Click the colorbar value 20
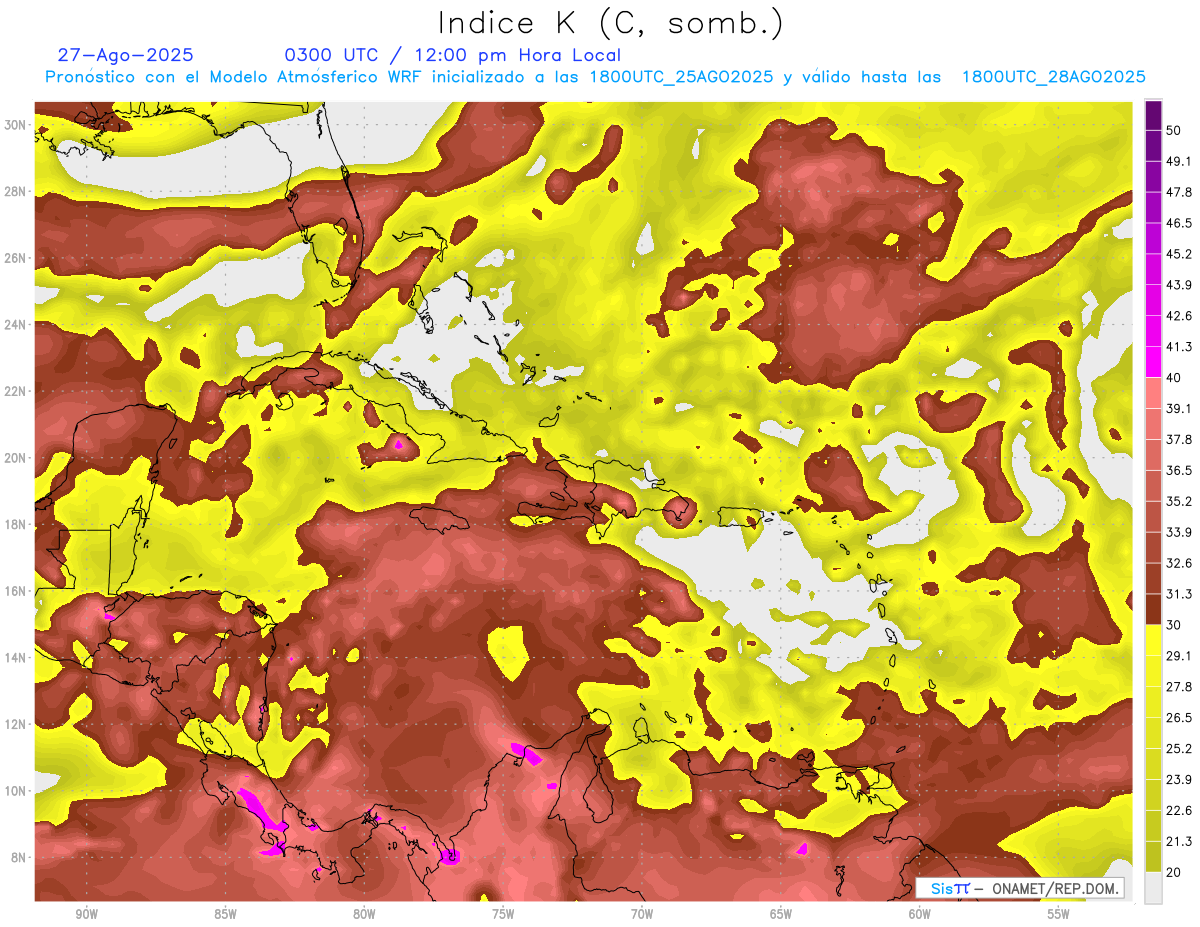This screenshot has width=1200, height=927. [1175, 872]
